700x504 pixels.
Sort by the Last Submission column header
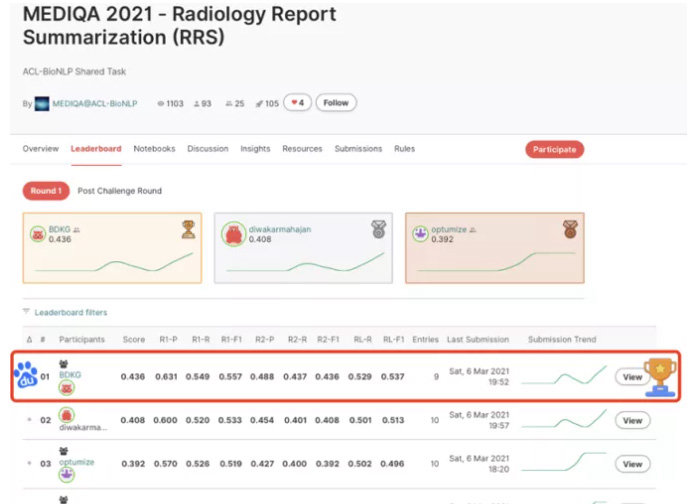pos(477,339)
